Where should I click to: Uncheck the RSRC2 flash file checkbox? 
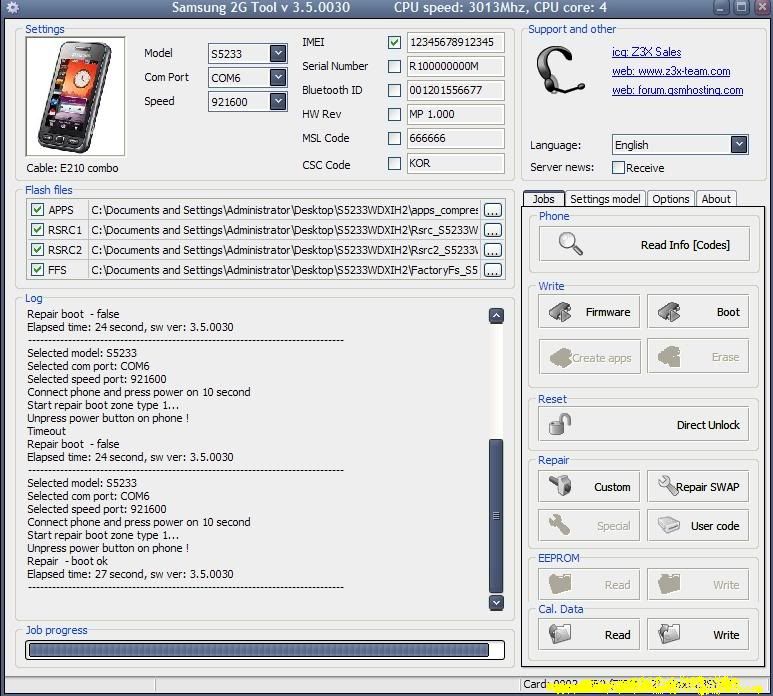[37, 249]
